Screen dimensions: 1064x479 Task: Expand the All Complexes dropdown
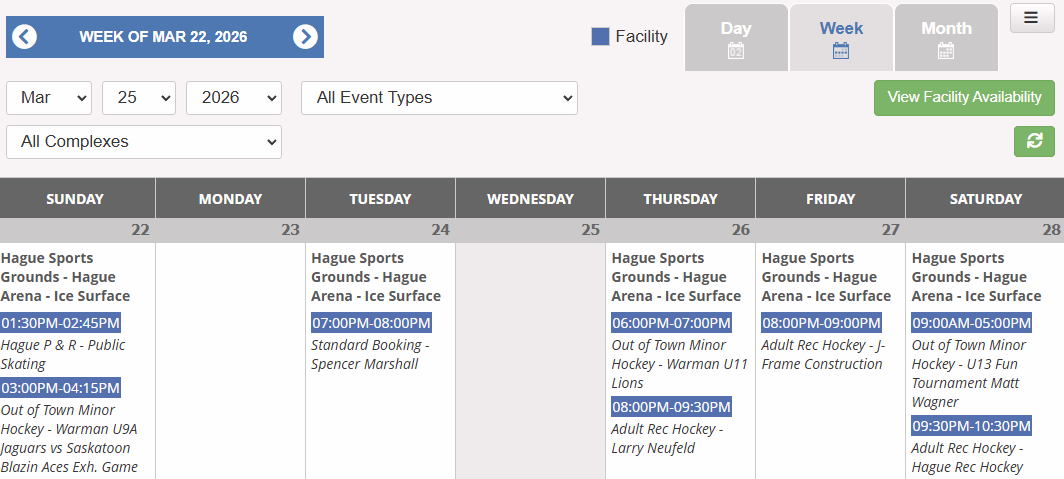click(x=144, y=142)
